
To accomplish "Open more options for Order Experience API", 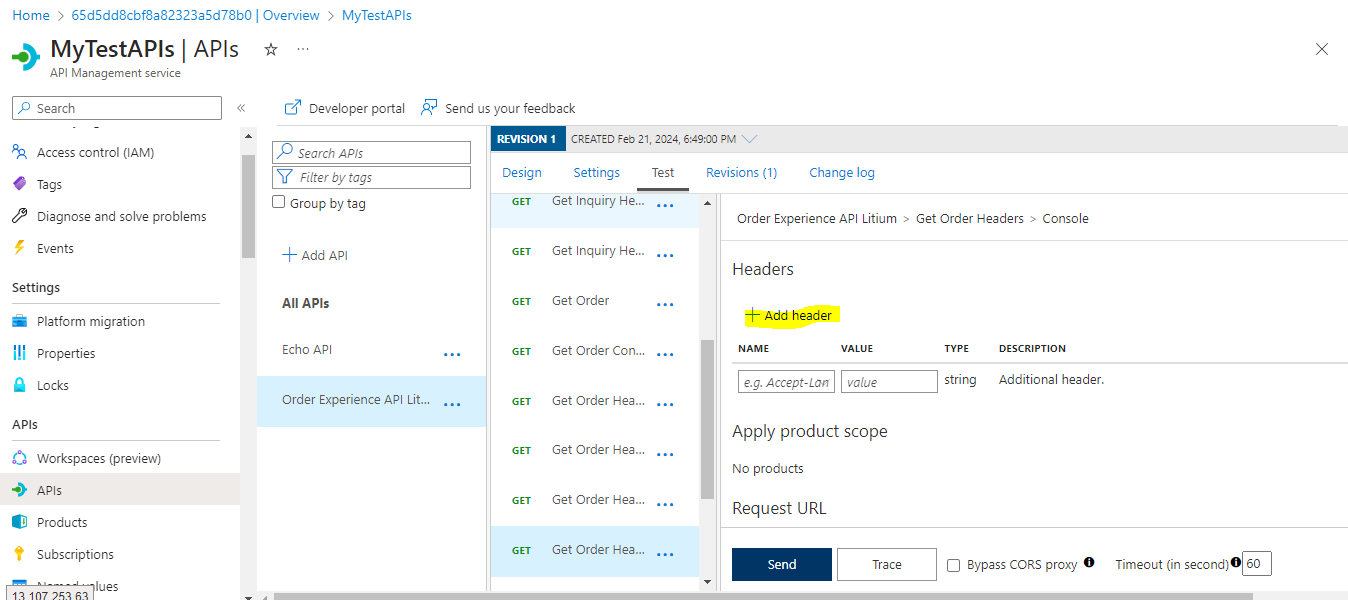I will point(452,404).
